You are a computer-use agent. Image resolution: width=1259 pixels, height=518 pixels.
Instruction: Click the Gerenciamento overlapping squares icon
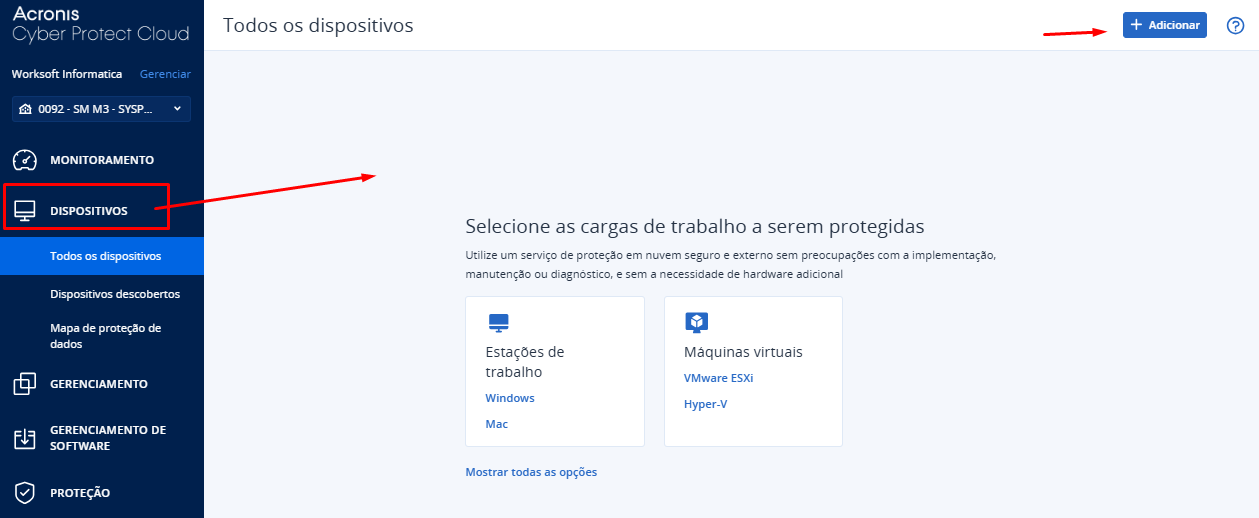coord(25,384)
